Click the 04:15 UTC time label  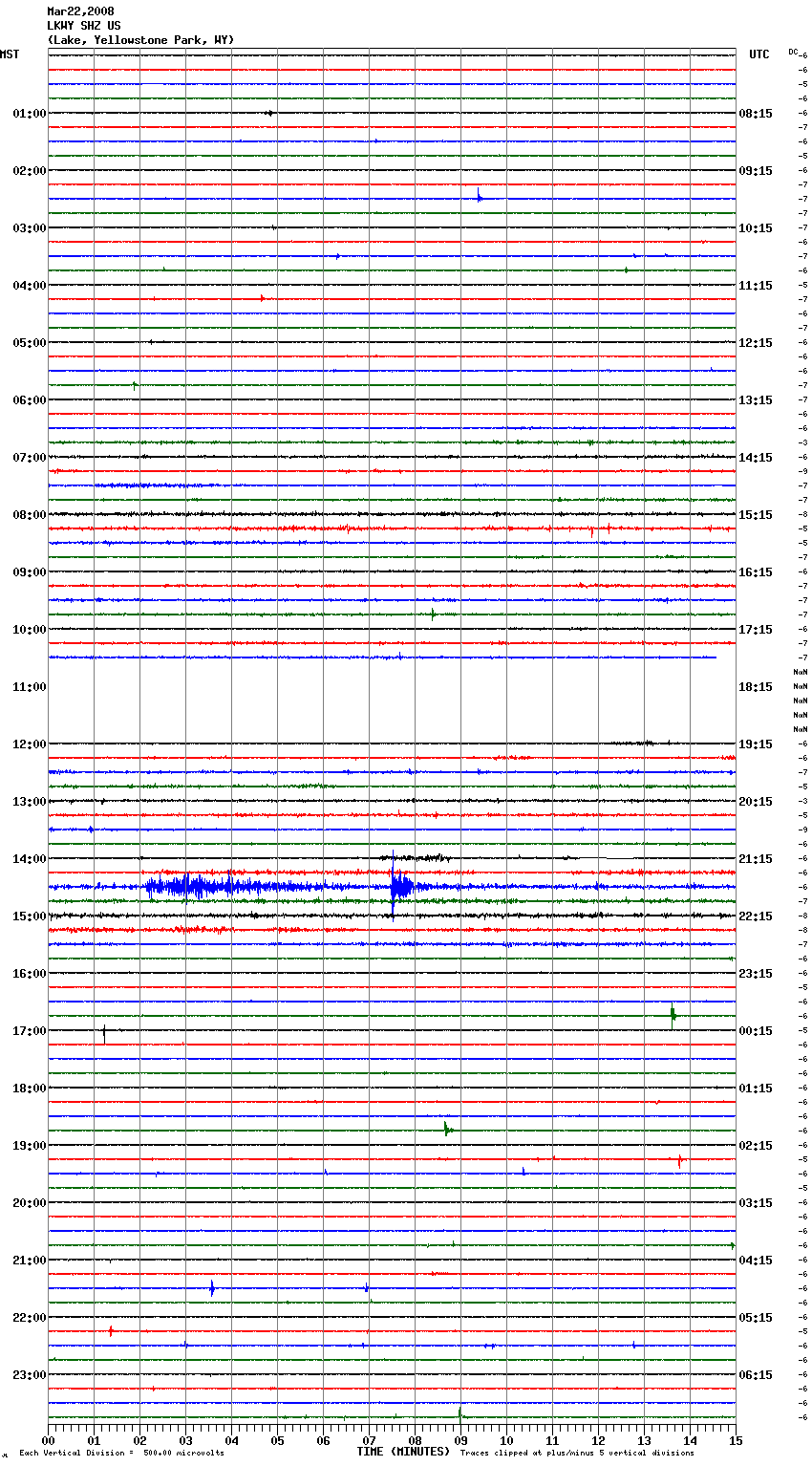coord(756,1261)
